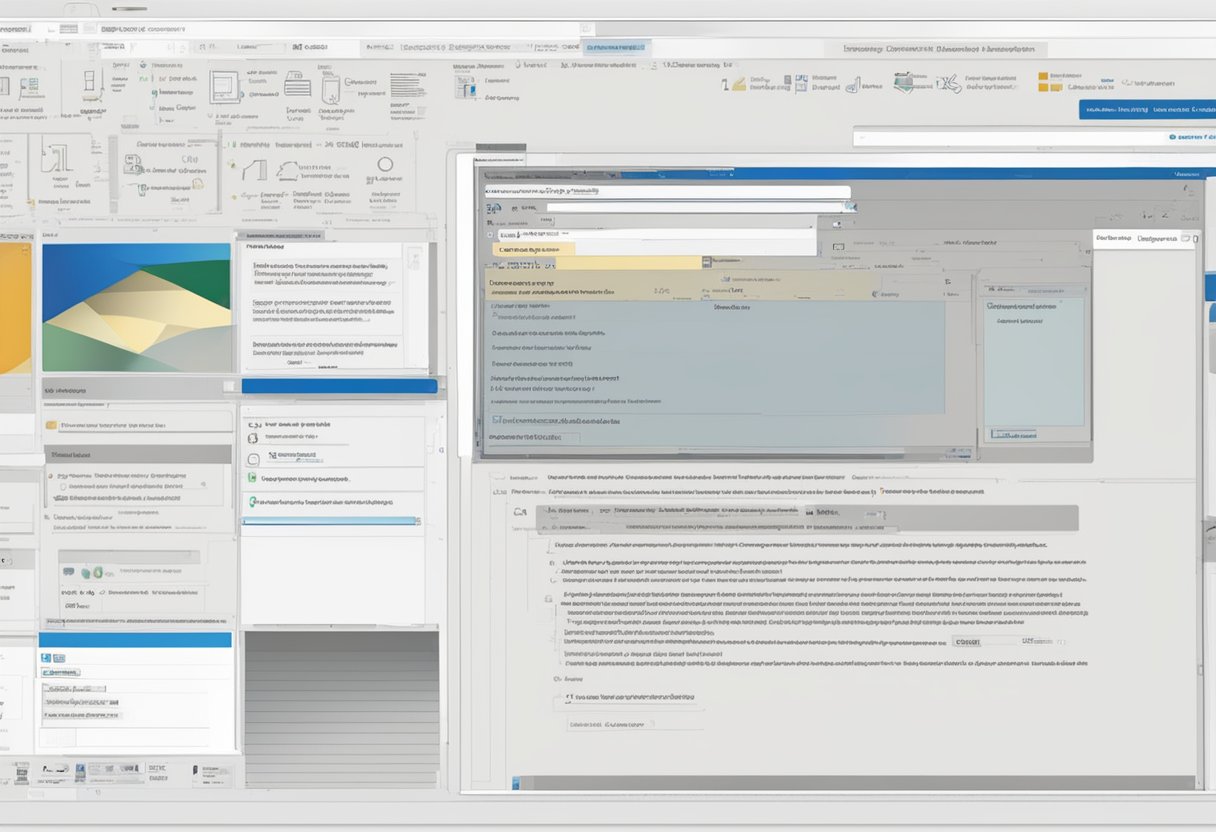Click the magnifier icon beside dialog address field
Viewport: 1216px width, 832px height.
pos(849,207)
